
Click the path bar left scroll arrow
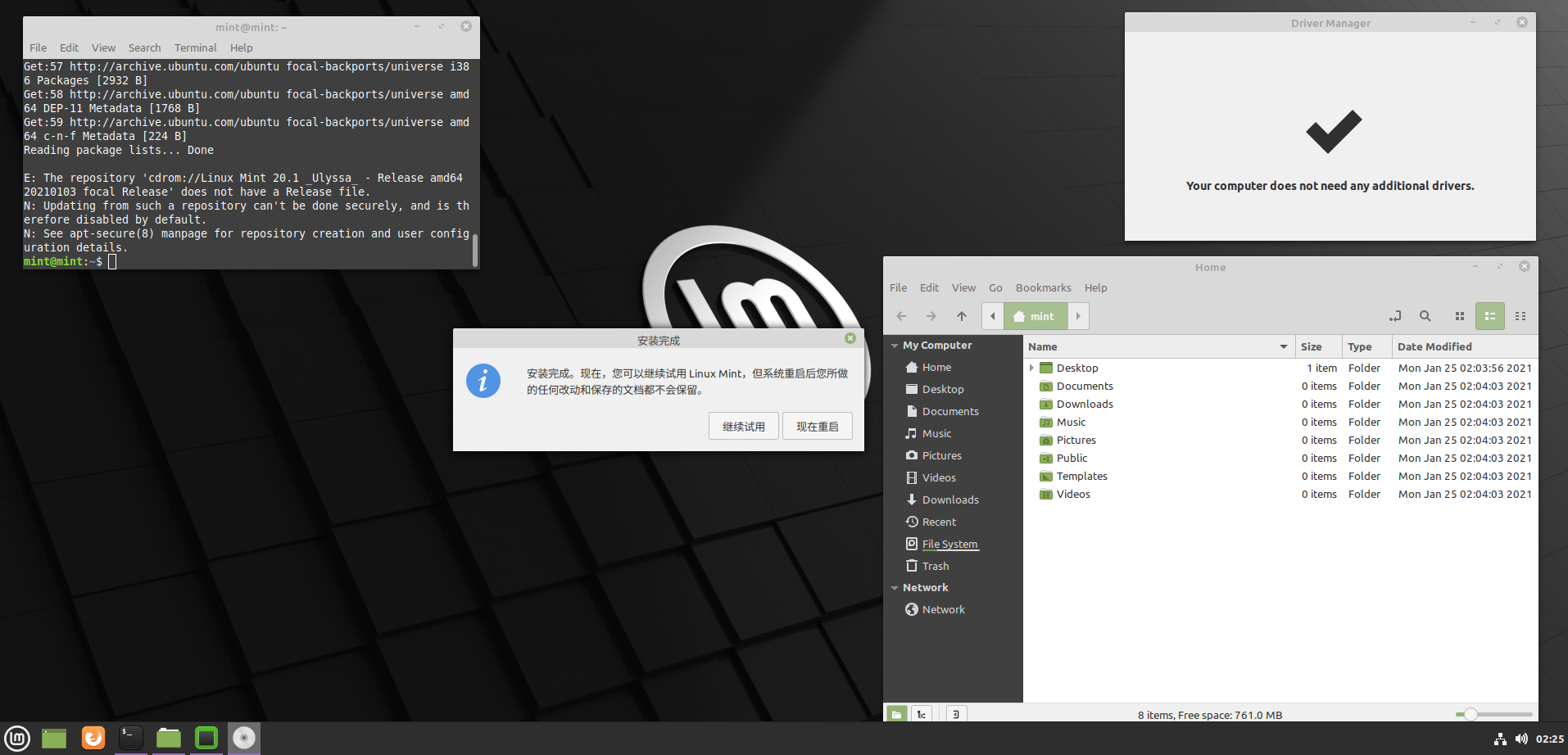[x=993, y=316]
